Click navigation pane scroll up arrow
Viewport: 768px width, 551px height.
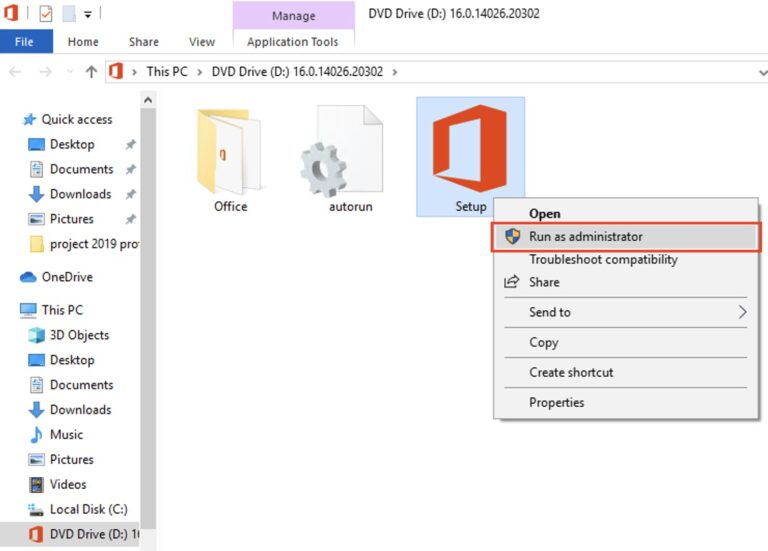(148, 100)
